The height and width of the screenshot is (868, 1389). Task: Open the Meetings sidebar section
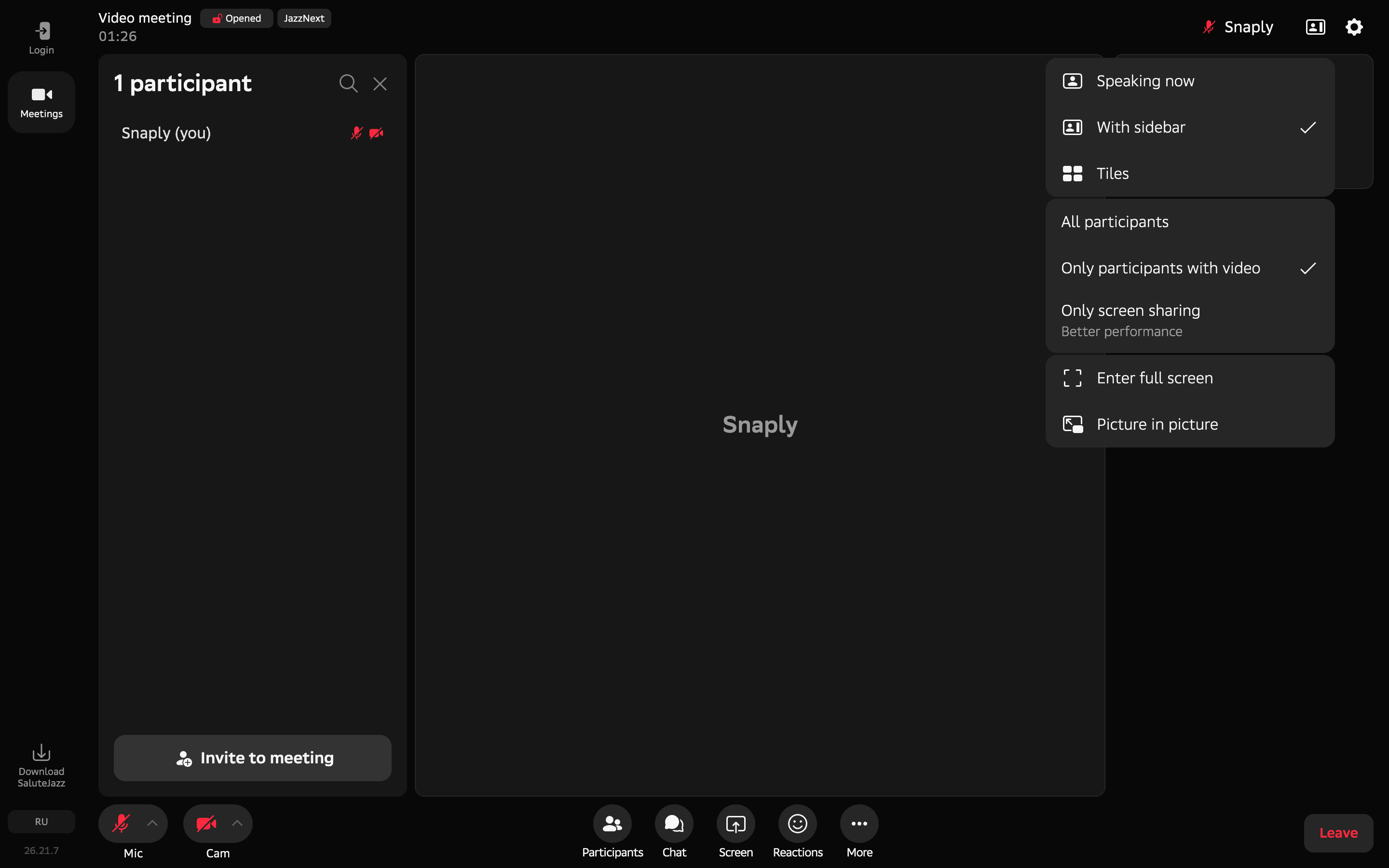pyautogui.click(x=41, y=102)
